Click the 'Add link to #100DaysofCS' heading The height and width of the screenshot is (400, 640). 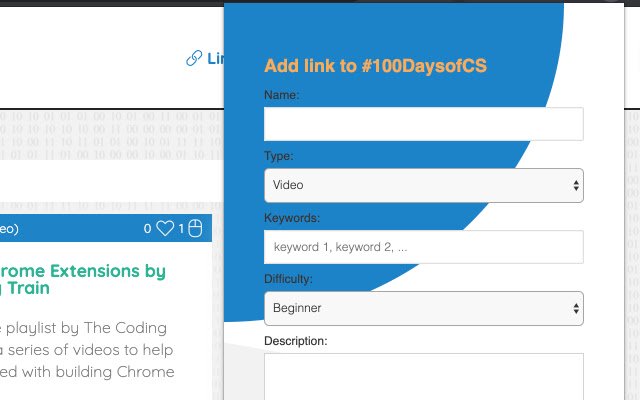376,66
